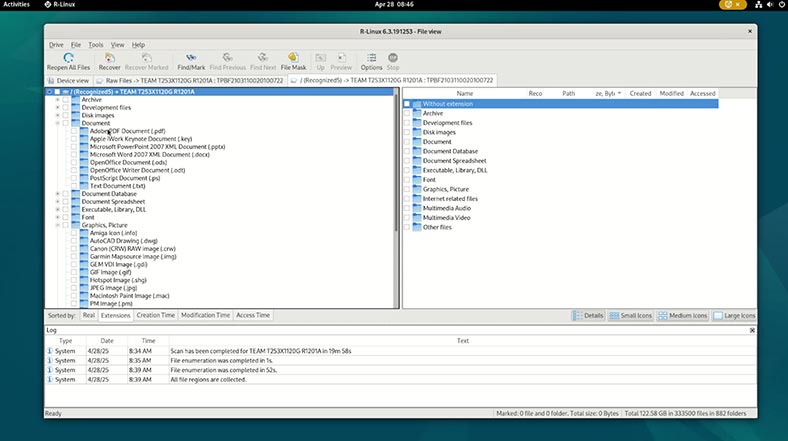This screenshot has height=441, width=788.
Task: Check the Microsoft Word 2007 XML Document checkbox
Action: point(74,154)
